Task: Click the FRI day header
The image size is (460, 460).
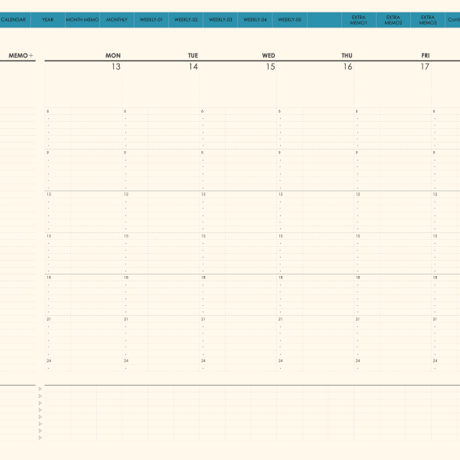Action: point(426,55)
